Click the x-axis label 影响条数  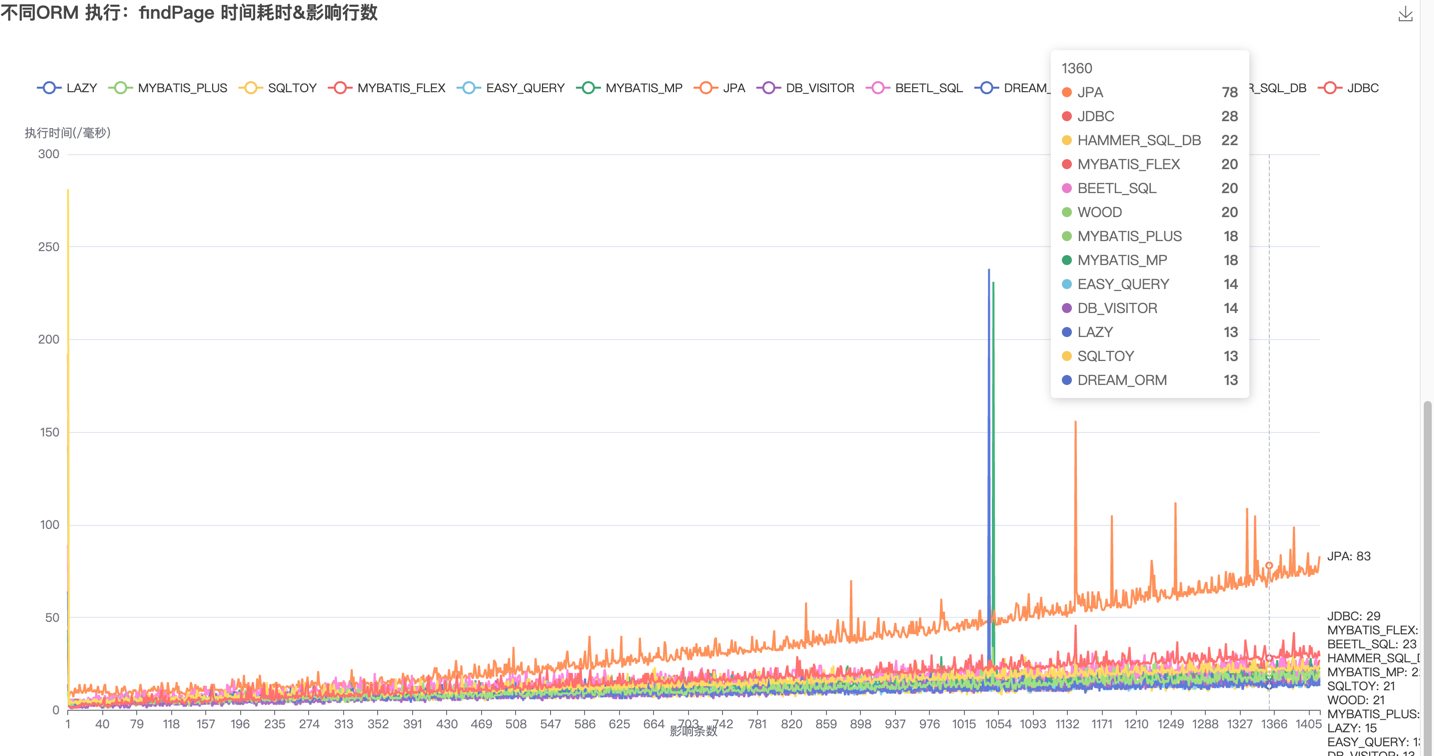click(x=694, y=731)
